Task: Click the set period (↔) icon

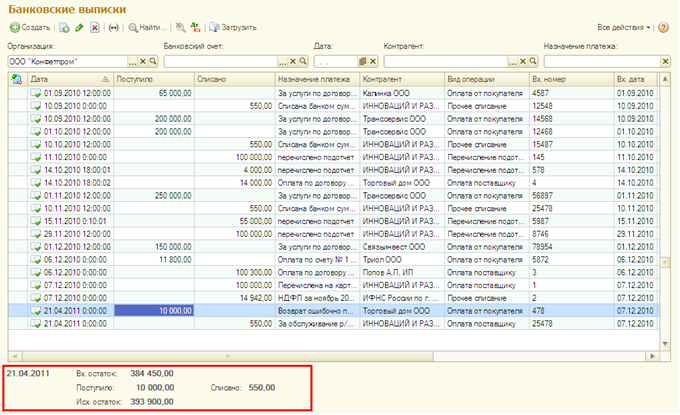Action: pos(112,27)
